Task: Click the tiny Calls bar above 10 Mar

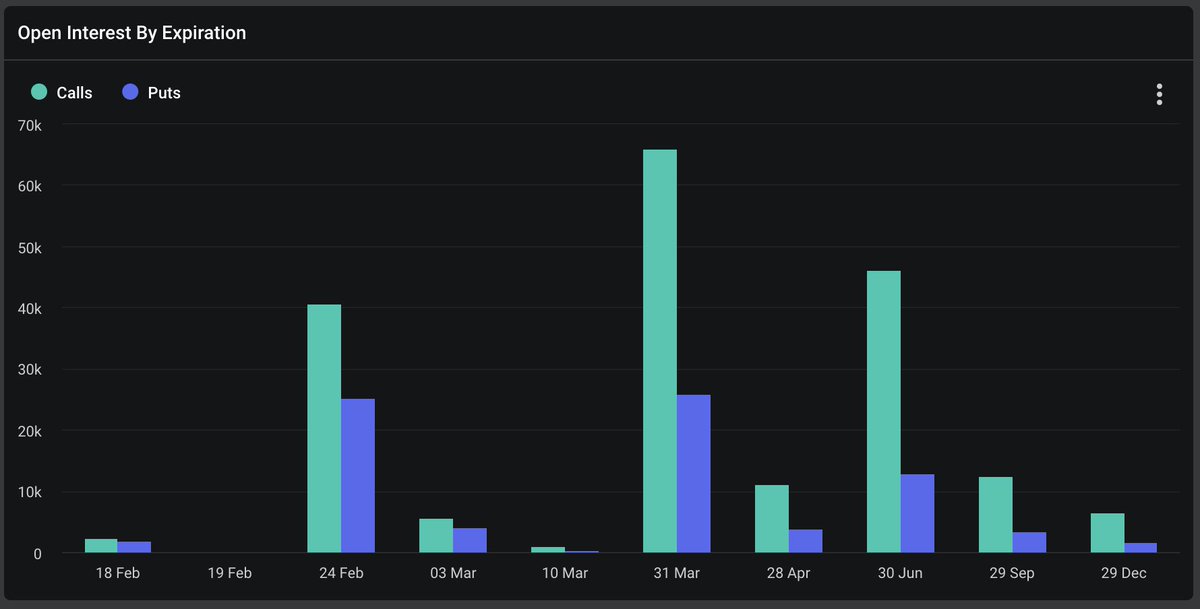Action: pos(547,548)
